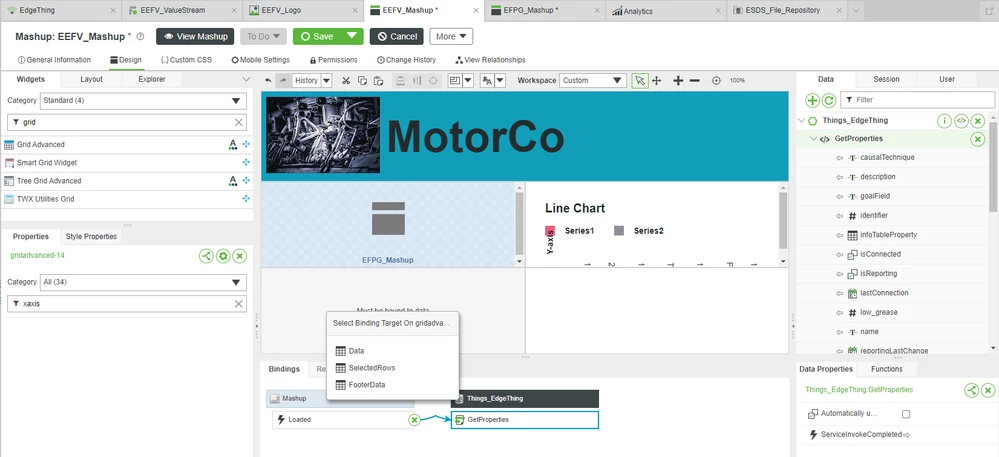The width and height of the screenshot is (999, 457).
Task: Remove the GetProperties service
Action: coord(977,139)
